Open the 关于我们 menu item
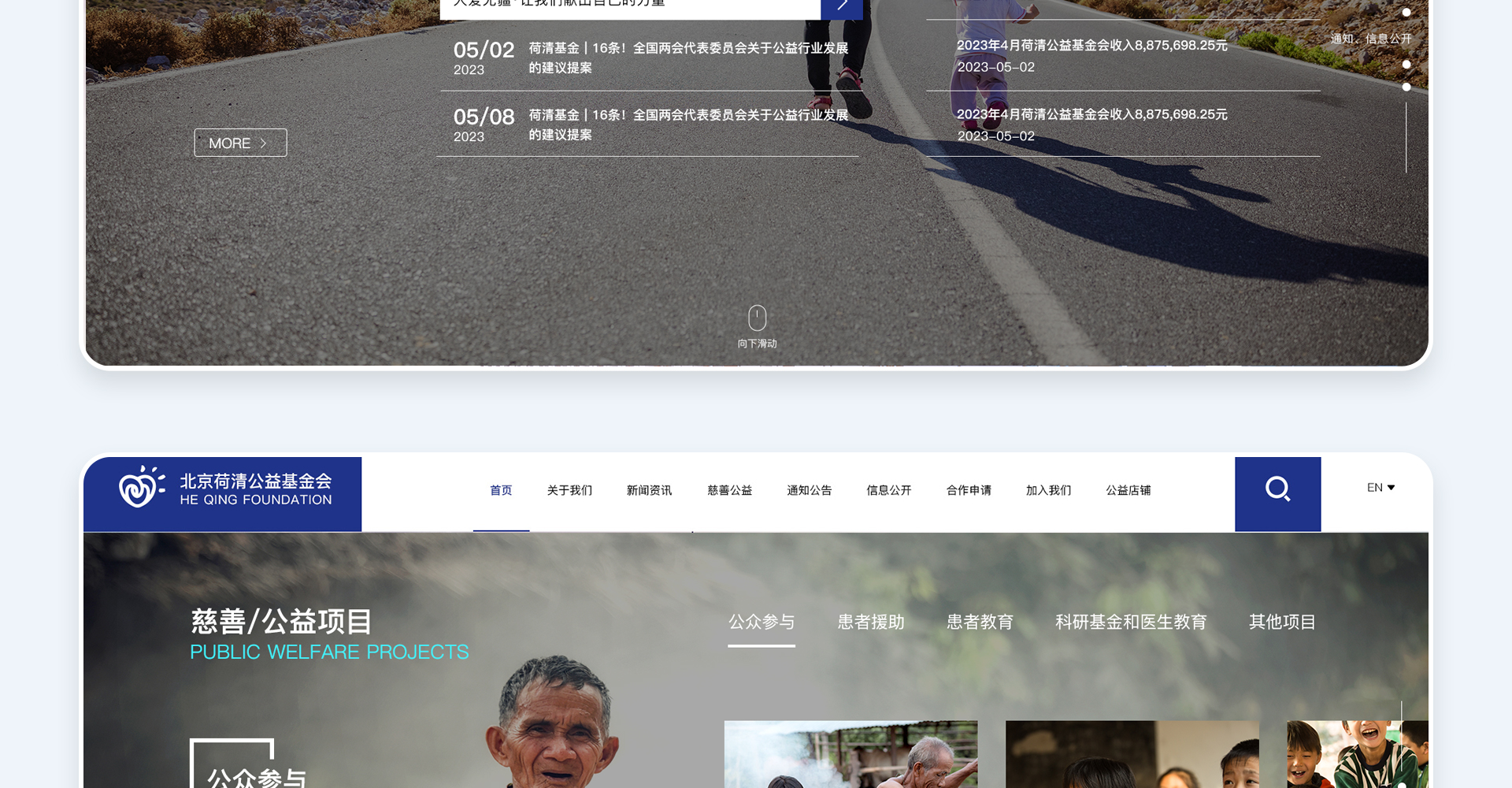The height and width of the screenshot is (788, 1512). point(569,490)
